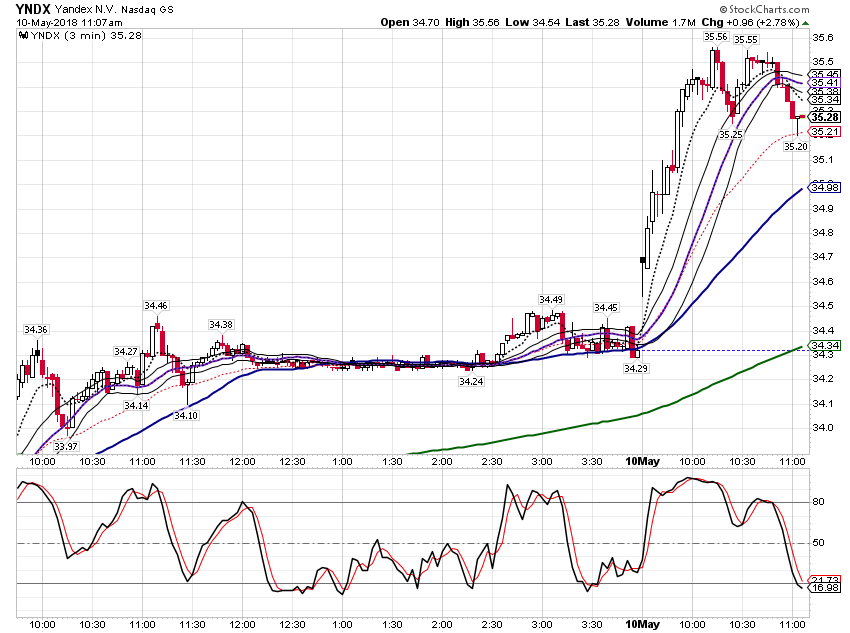
Task: Click the 34.29 low price label
Action: pyautogui.click(x=636, y=369)
